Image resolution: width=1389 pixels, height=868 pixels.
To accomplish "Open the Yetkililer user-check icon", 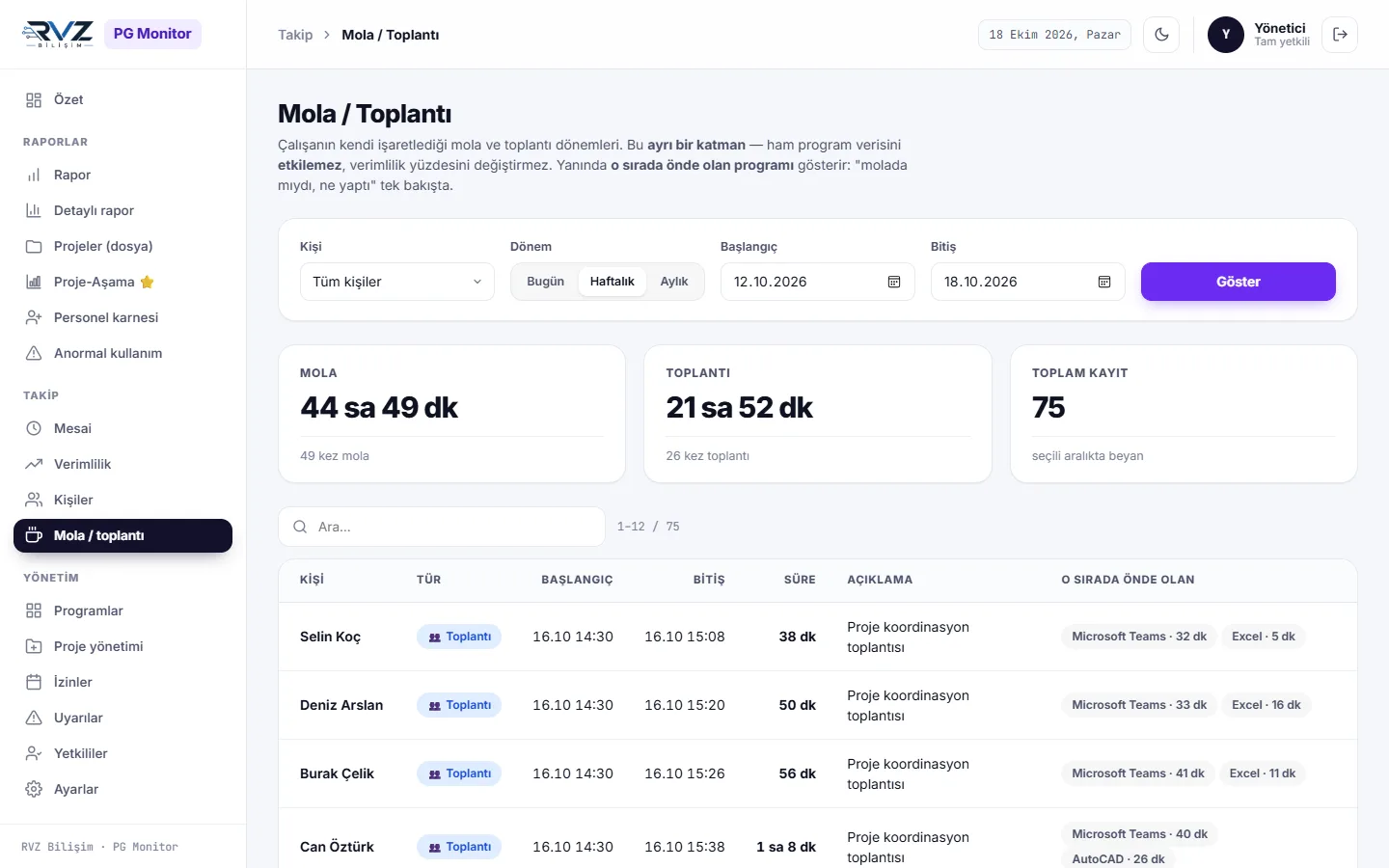I will click(x=34, y=753).
